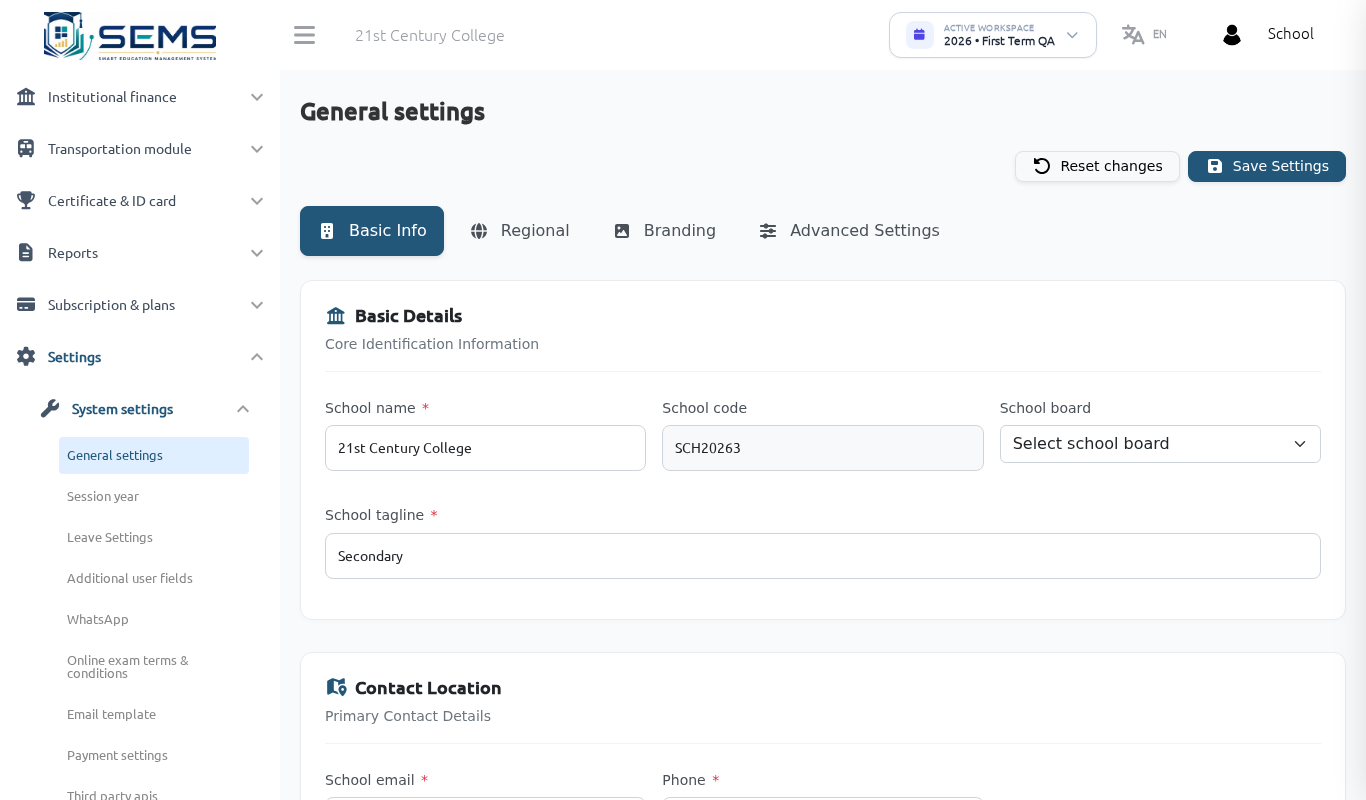Click the School user name
Image resolution: width=1366 pixels, height=800 pixels.
coord(1291,34)
